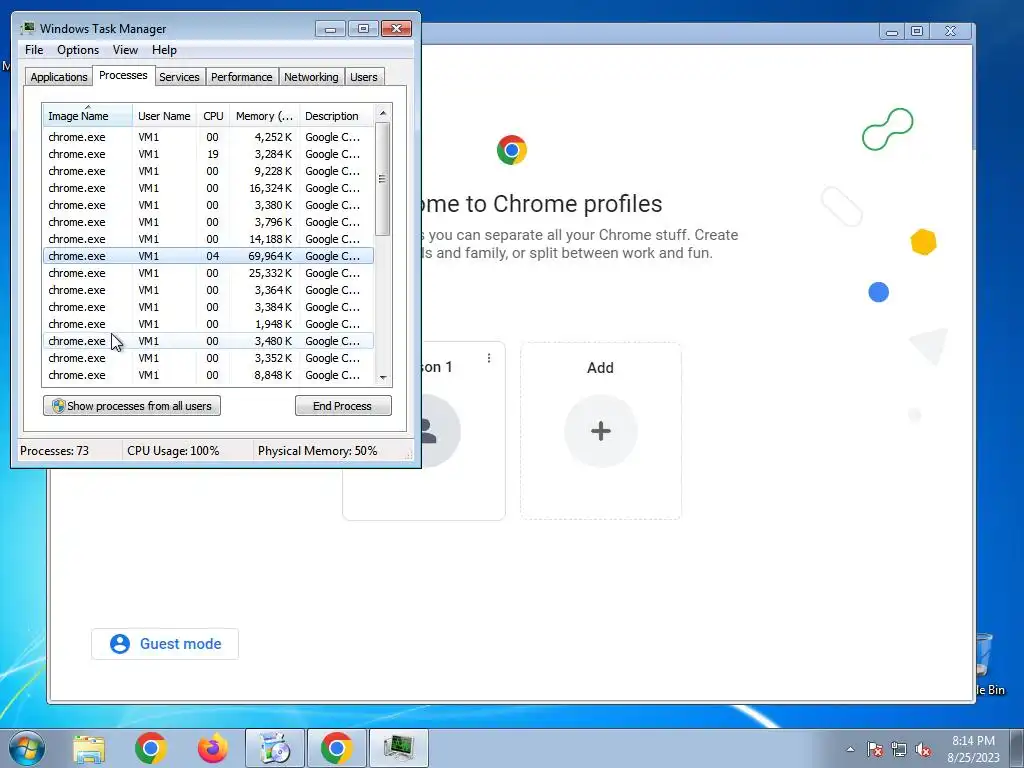Click the Add profile card label

click(600, 368)
